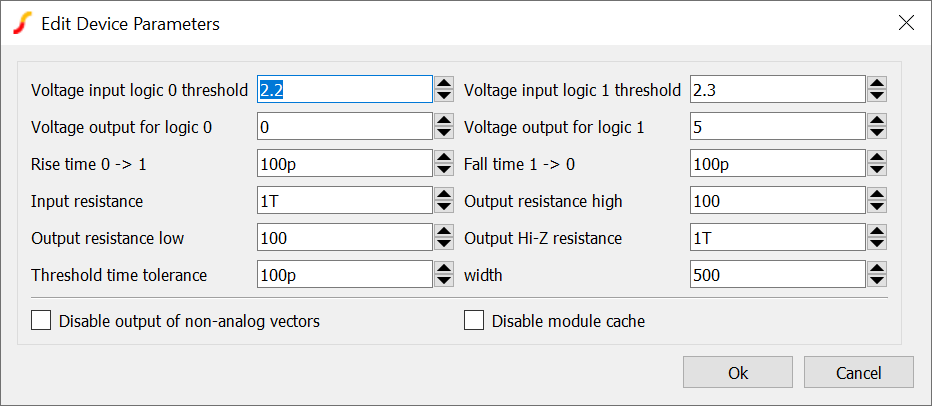The height and width of the screenshot is (406, 932).
Task: Confirm changes with the Ok button
Action: click(x=738, y=373)
